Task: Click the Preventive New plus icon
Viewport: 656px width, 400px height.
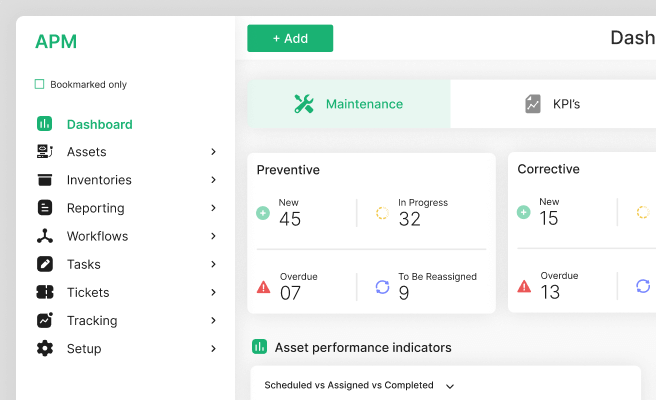Action: pos(263,213)
